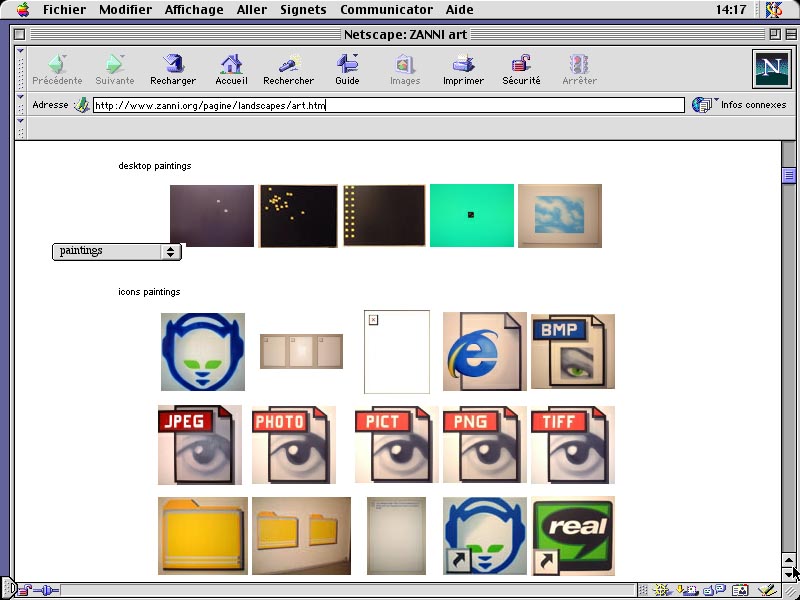
Task: Open Rechercher search in toolbar
Action: 288,68
